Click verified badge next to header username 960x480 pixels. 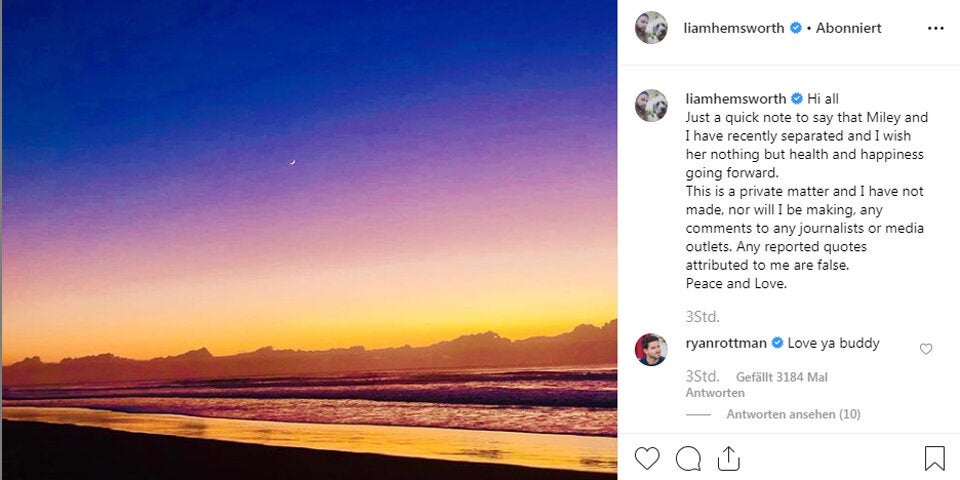pyautogui.click(x=796, y=28)
